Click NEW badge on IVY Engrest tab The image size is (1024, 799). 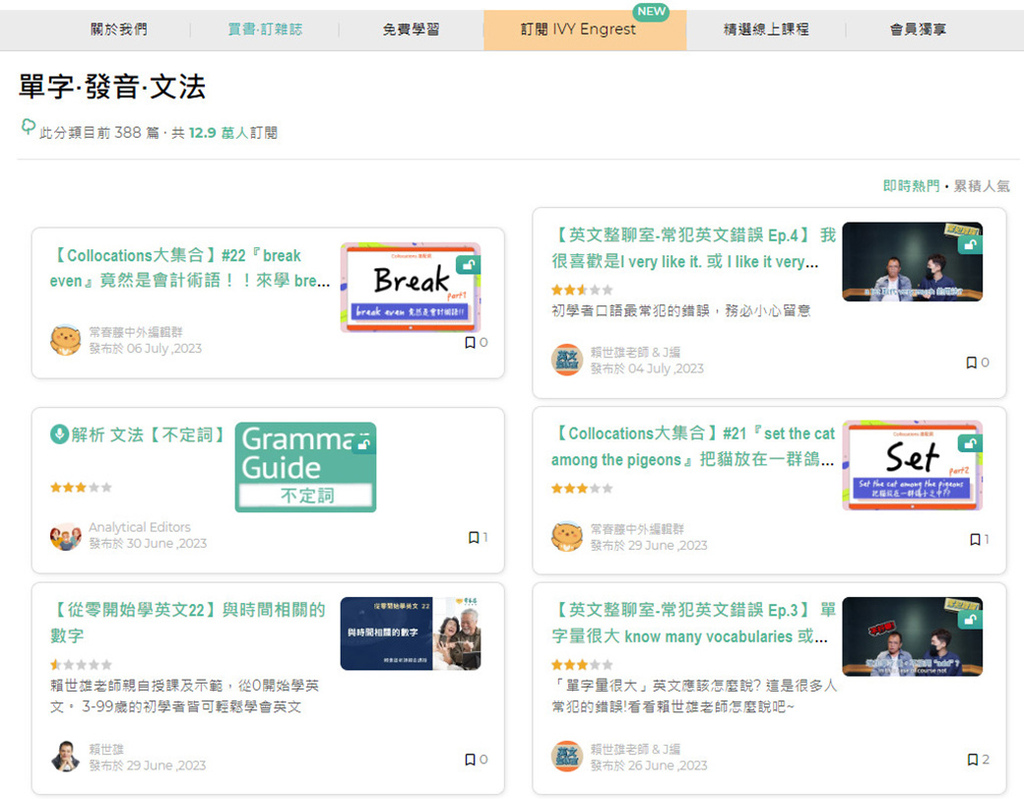pyautogui.click(x=651, y=11)
